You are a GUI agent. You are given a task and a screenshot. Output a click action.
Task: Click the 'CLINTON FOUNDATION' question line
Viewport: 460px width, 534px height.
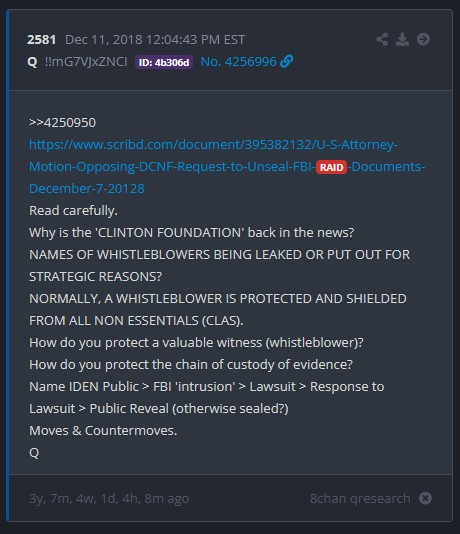click(192, 233)
